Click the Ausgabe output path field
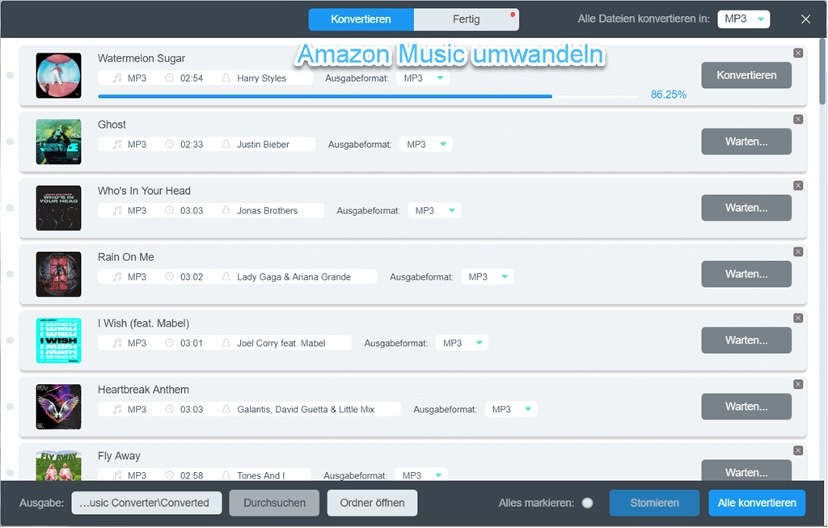The height and width of the screenshot is (528, 828). (147, 503)
